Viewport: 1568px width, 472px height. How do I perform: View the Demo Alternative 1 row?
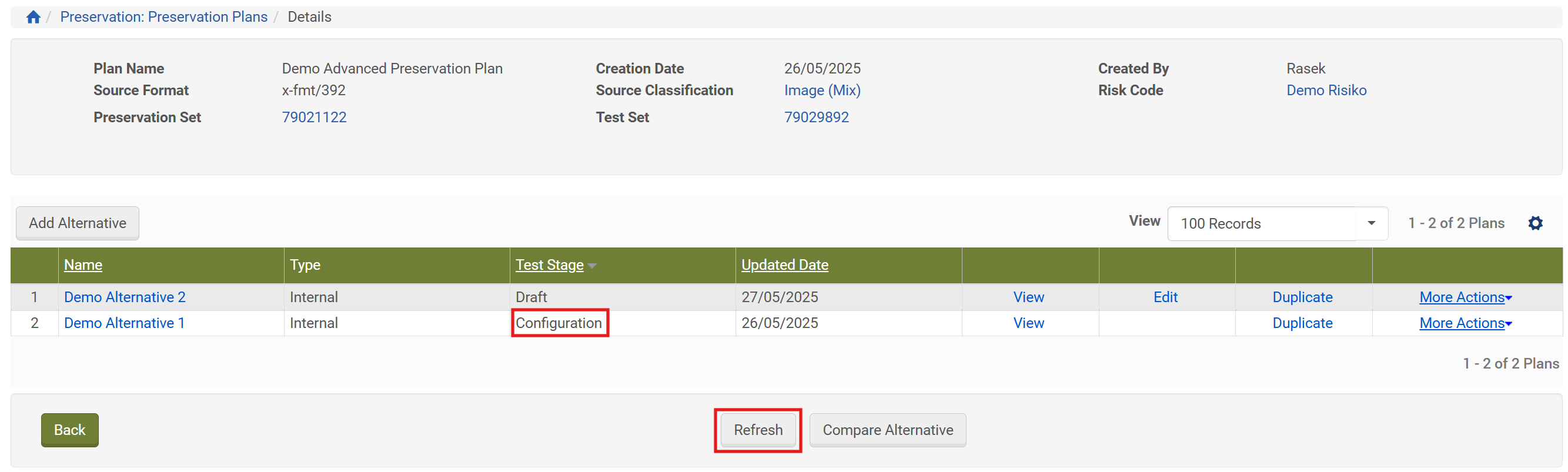point(1028,324)
